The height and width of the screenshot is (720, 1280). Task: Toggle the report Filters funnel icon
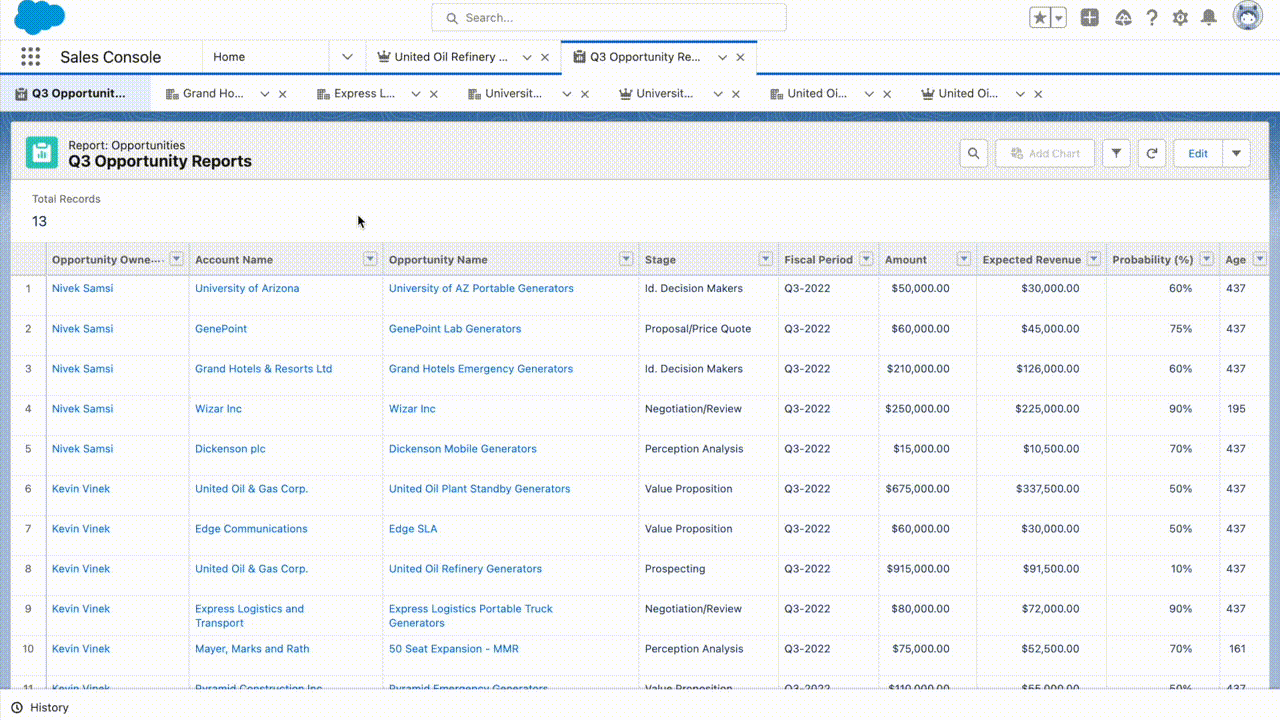pyautogui.click(x=1116, y=153)
